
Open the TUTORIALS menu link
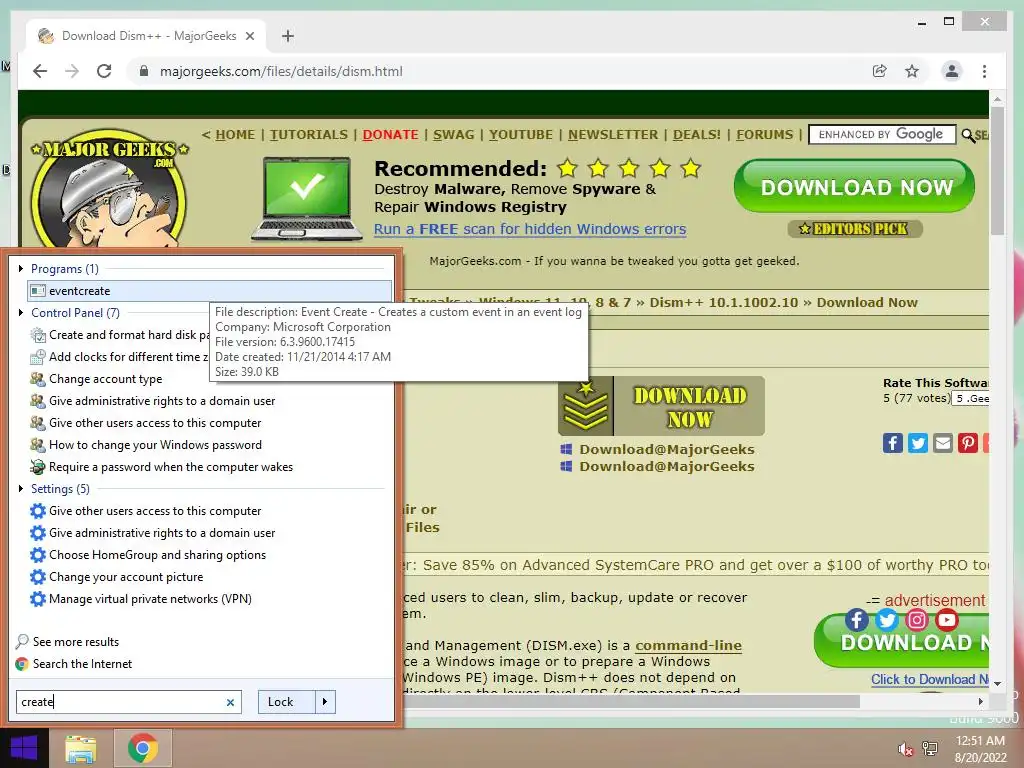pos(309,135)
